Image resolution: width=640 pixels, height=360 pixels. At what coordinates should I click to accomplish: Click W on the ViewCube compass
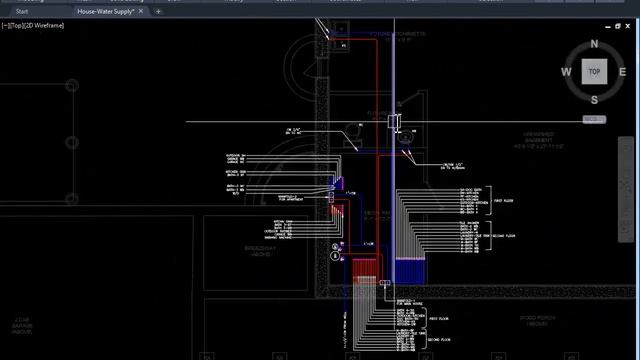pos(566,72)
